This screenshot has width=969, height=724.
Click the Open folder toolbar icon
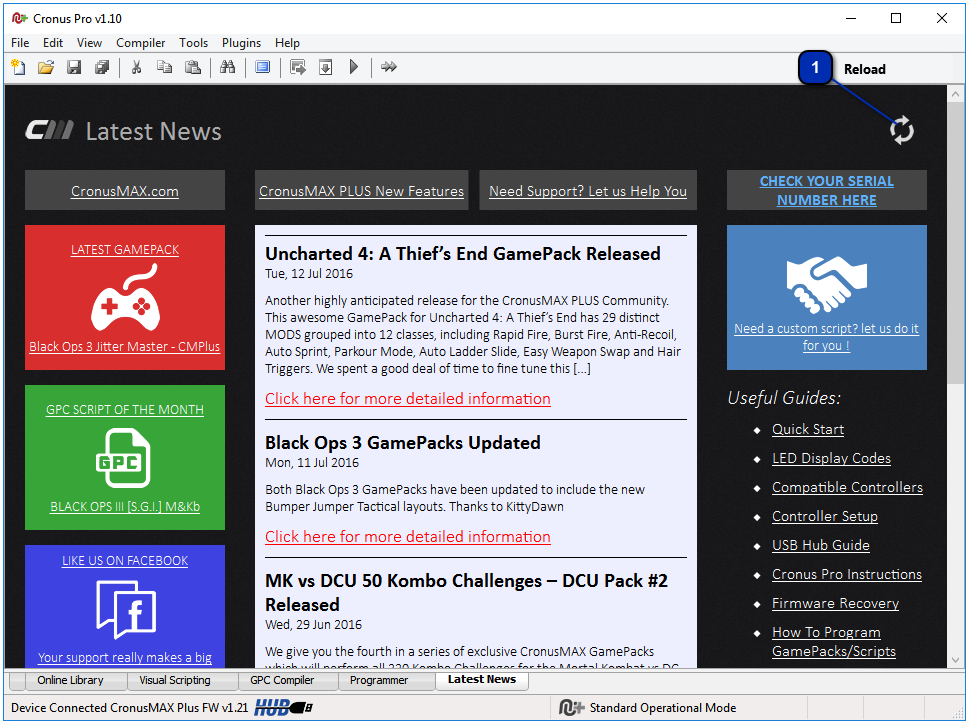[46, 67]
